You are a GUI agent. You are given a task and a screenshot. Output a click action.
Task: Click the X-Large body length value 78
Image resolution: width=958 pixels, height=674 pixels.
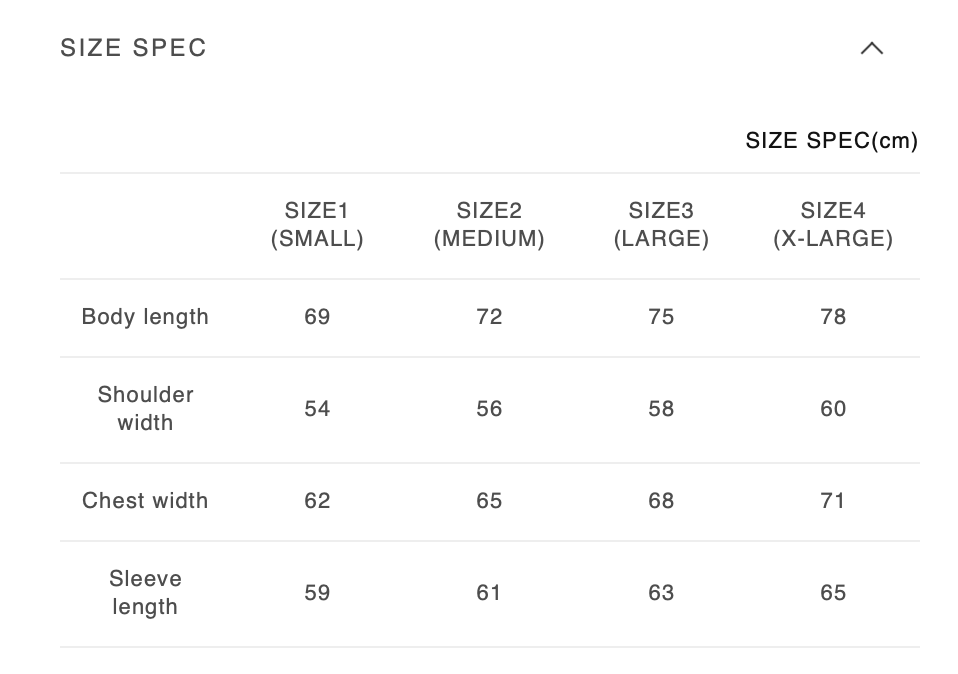833,317
